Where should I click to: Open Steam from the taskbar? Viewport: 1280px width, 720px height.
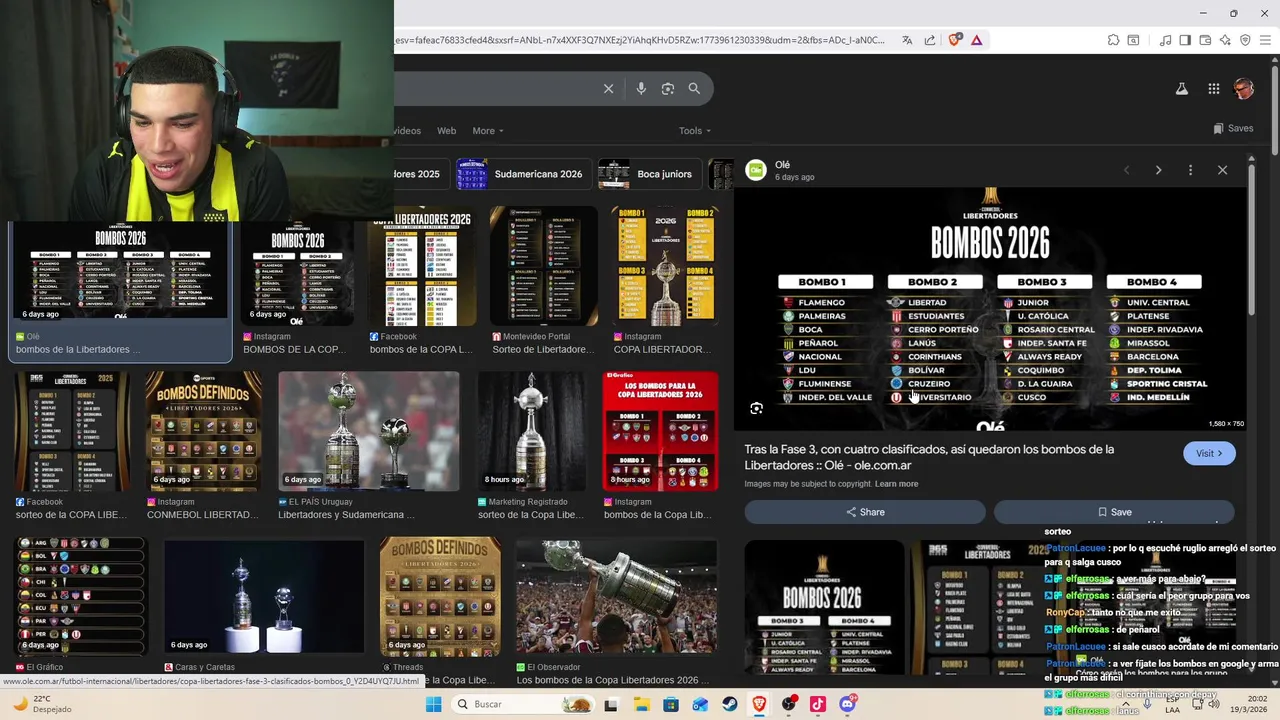point(730,704)
